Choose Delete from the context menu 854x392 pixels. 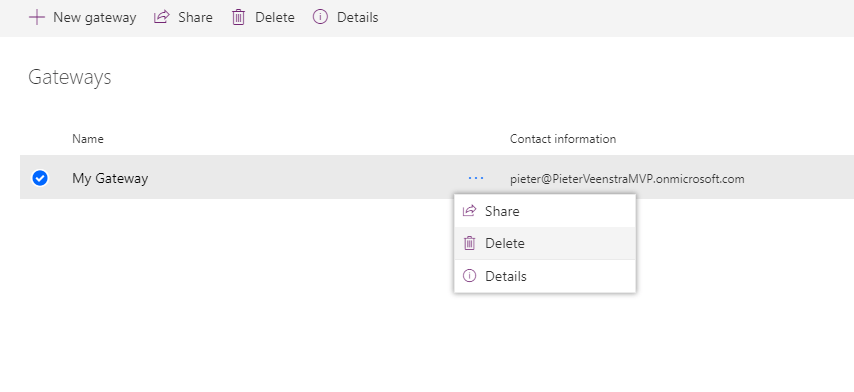[x=545, y=243]
